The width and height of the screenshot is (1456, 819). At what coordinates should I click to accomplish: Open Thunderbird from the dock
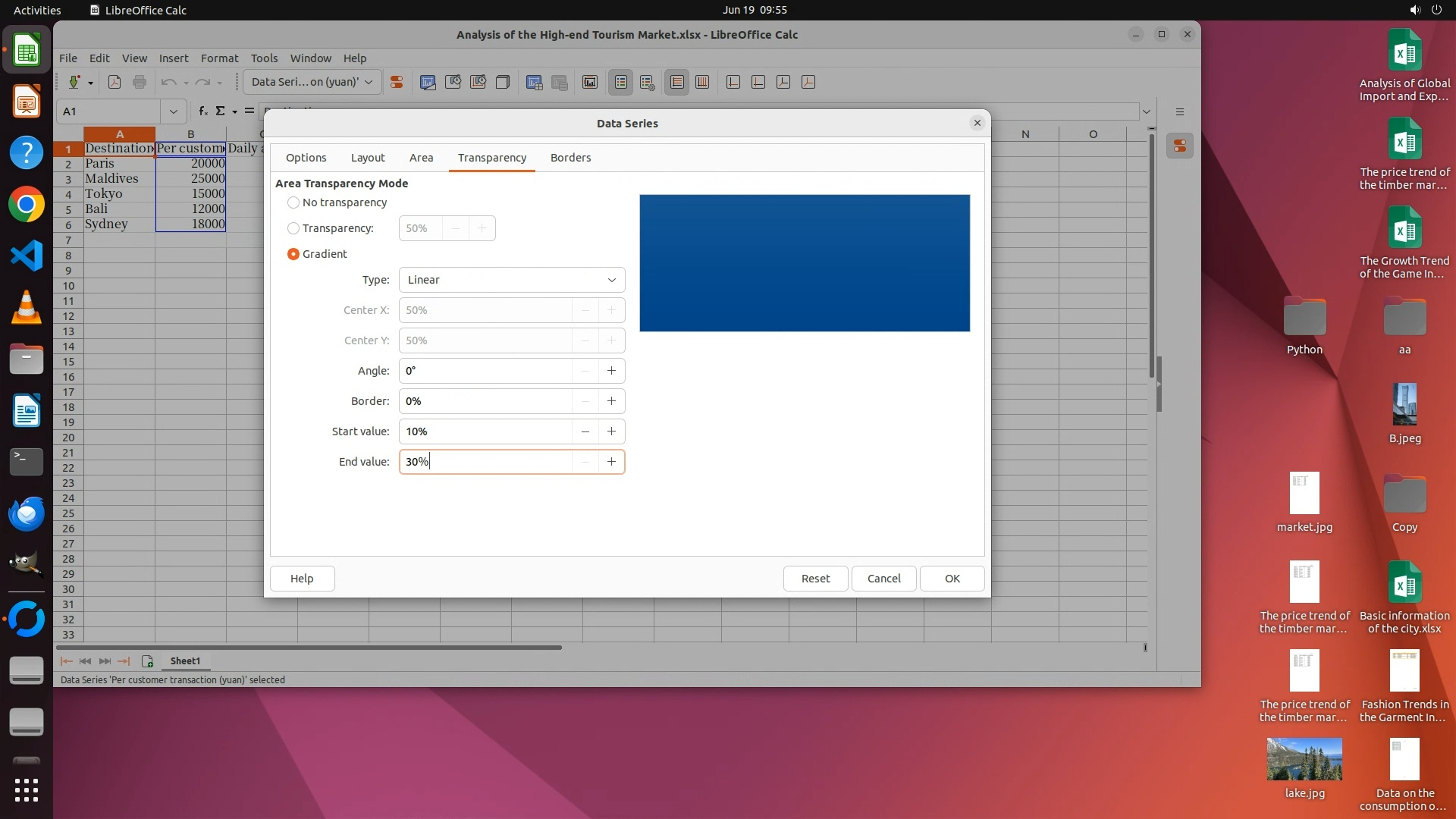[x=27, y=514]
